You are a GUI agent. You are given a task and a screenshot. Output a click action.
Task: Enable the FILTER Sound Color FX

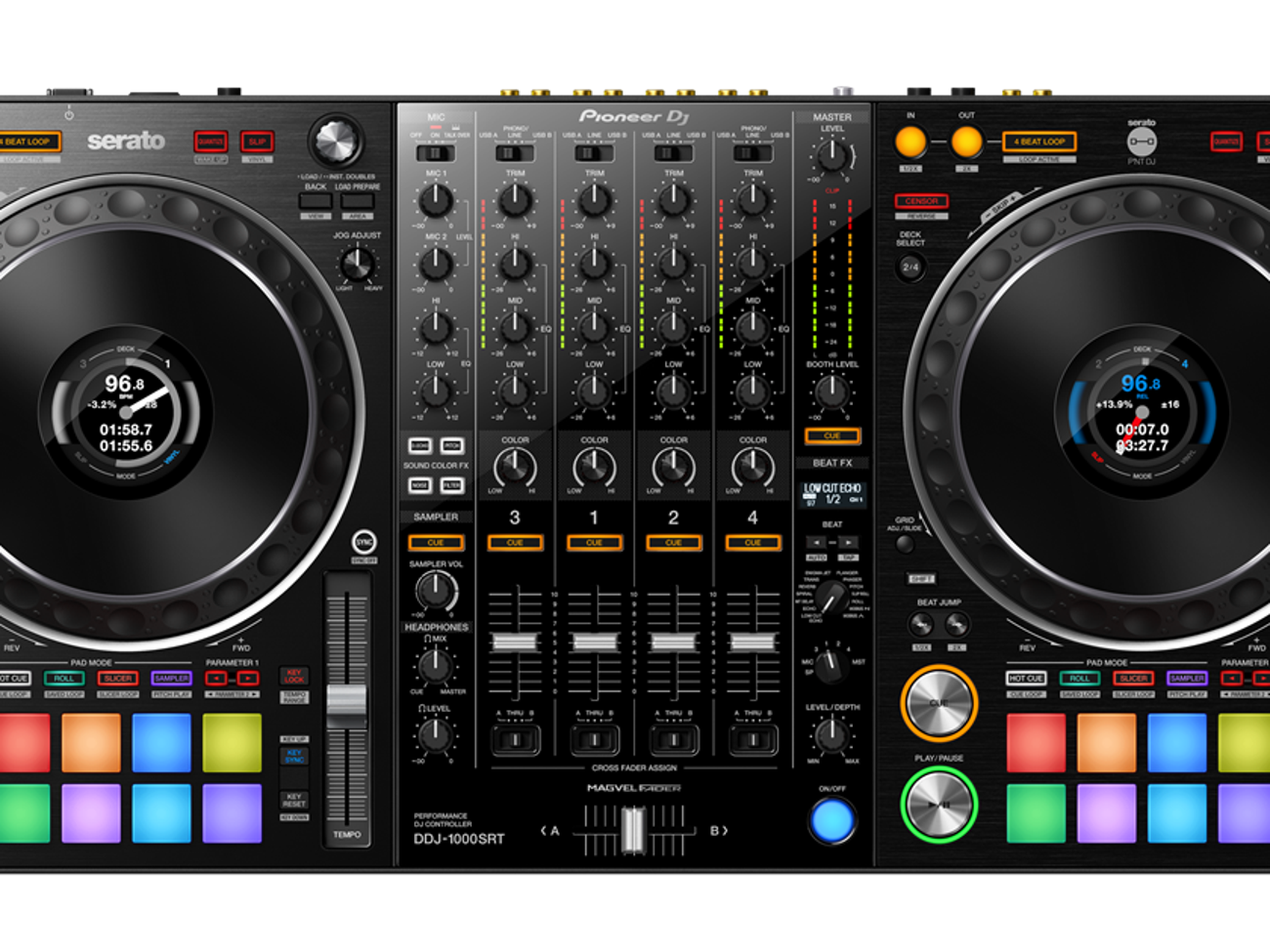click(451, 485)
